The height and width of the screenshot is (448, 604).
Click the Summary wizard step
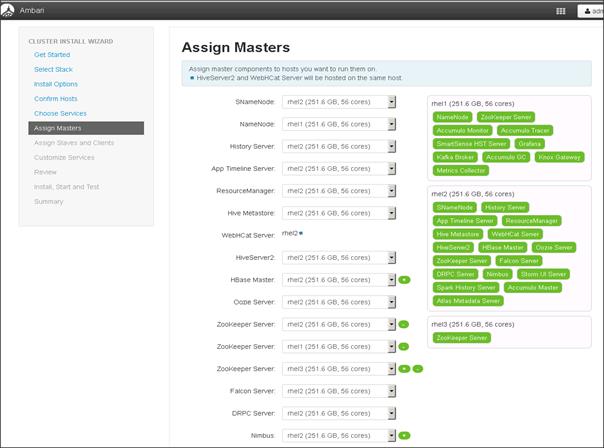(49, 201)
